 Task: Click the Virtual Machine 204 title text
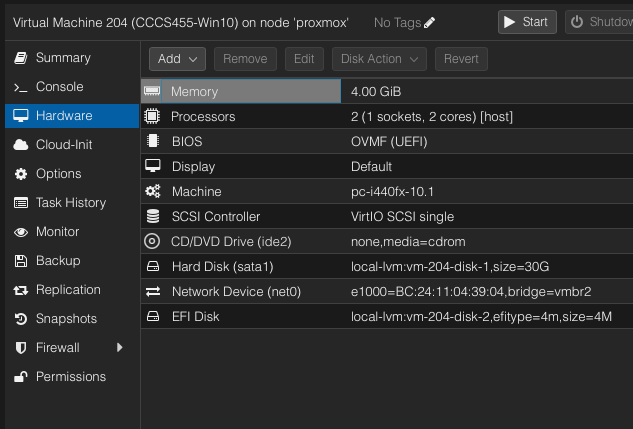click(x=180, y=23)
